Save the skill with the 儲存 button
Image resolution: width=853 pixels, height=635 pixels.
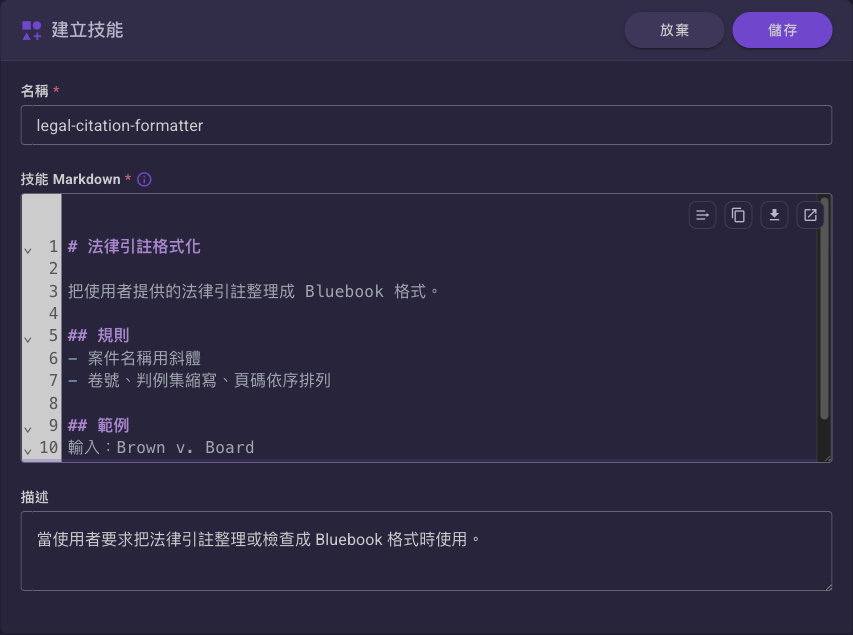tap(782, 30)
